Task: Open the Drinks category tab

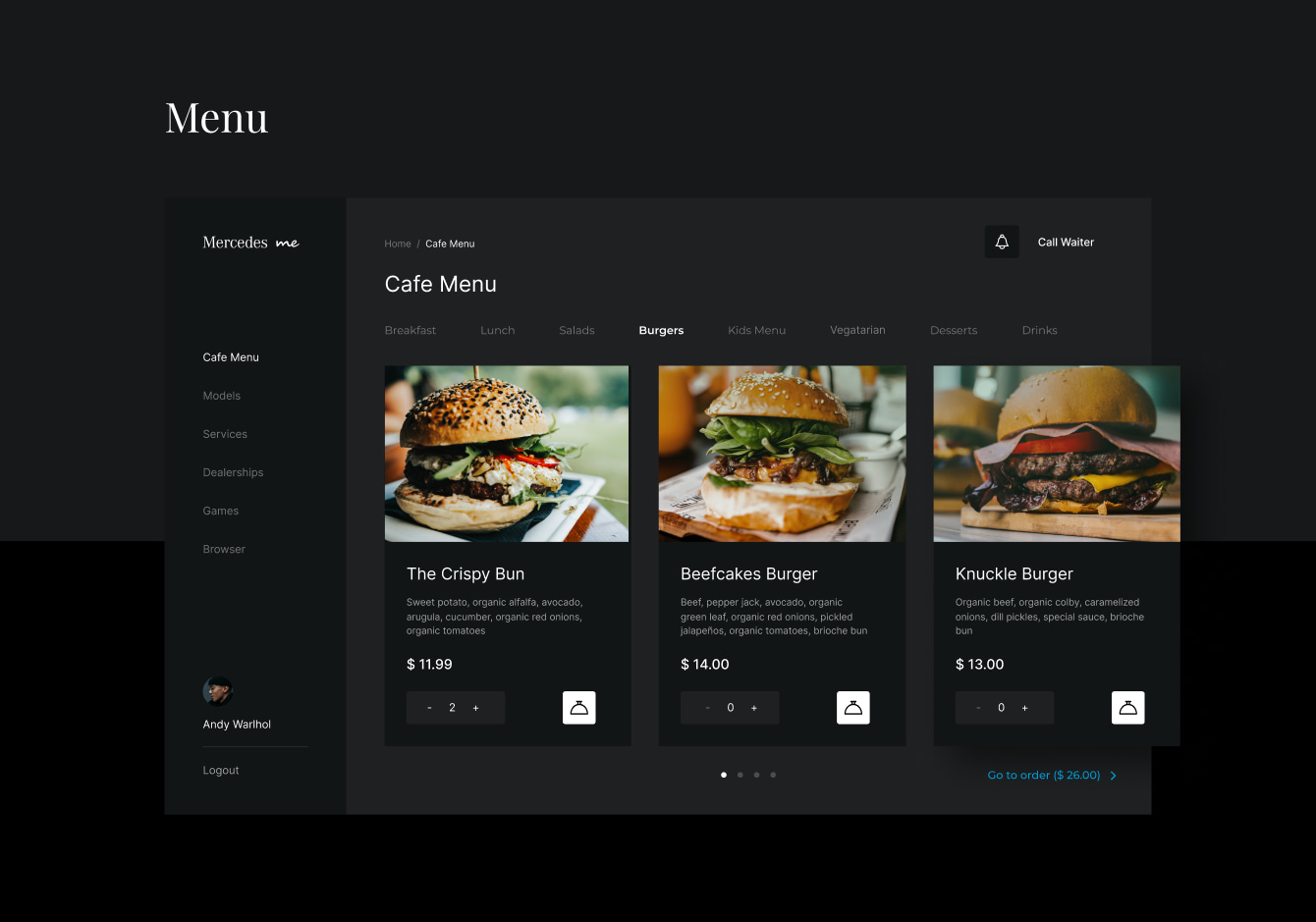Action: (x=1039, y=331)
